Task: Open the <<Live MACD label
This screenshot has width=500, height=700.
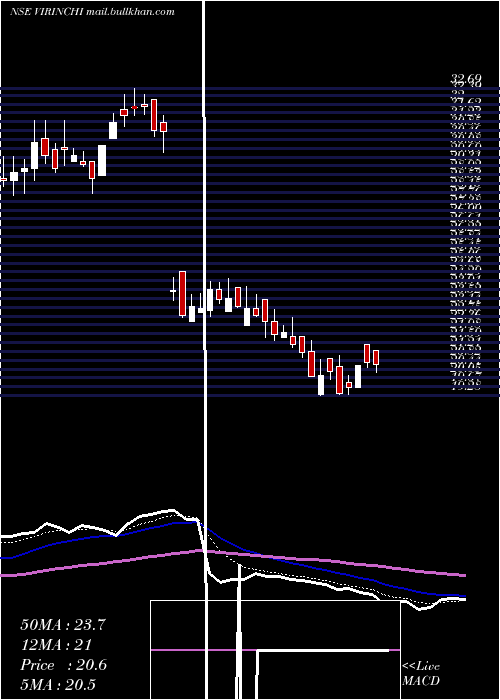Action: (x=421, y=674)
